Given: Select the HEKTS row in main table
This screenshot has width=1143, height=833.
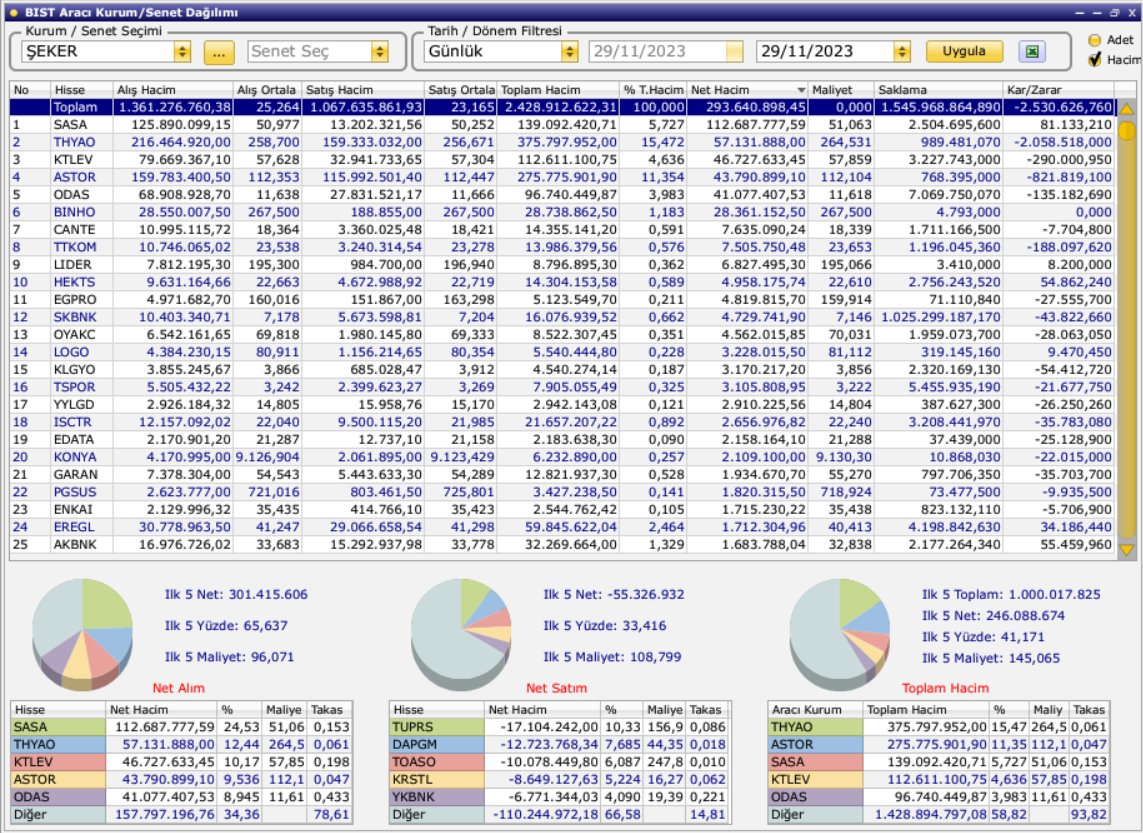Looking at the screenshot, I should pyautogui.click(x=563, y=282).
